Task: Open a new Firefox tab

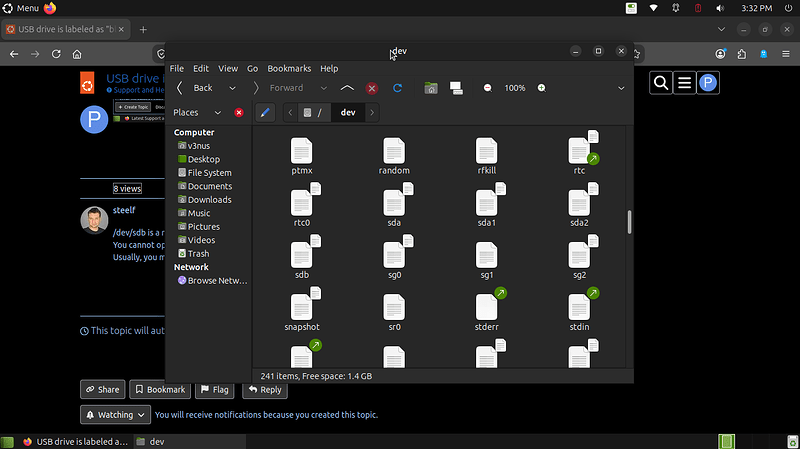Action: point(143,30)
